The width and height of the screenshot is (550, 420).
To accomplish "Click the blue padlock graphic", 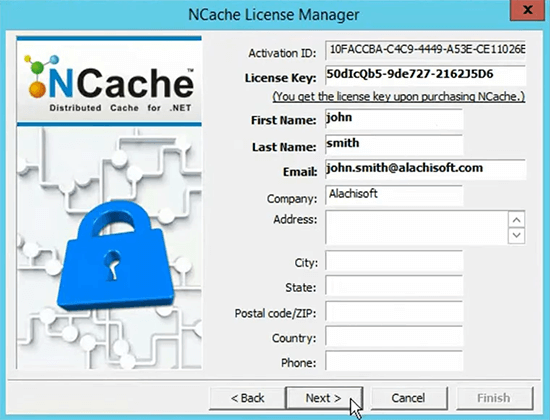I will pos(116,255).
